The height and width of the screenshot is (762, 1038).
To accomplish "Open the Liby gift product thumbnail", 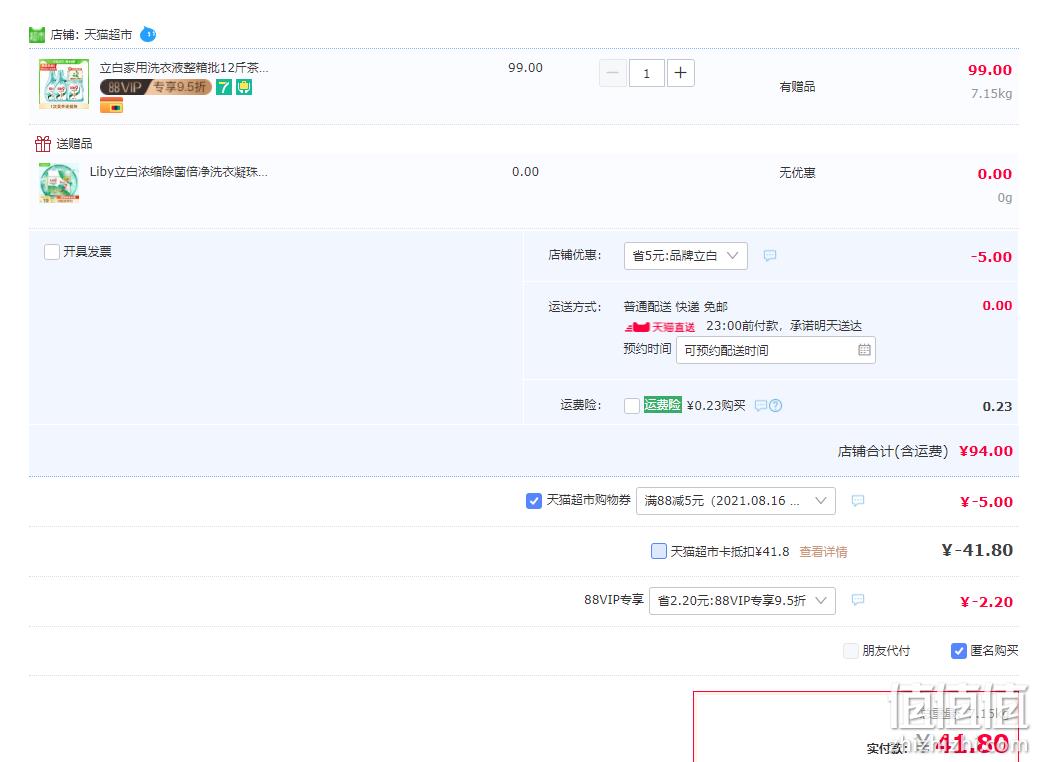I will point(60,183).
